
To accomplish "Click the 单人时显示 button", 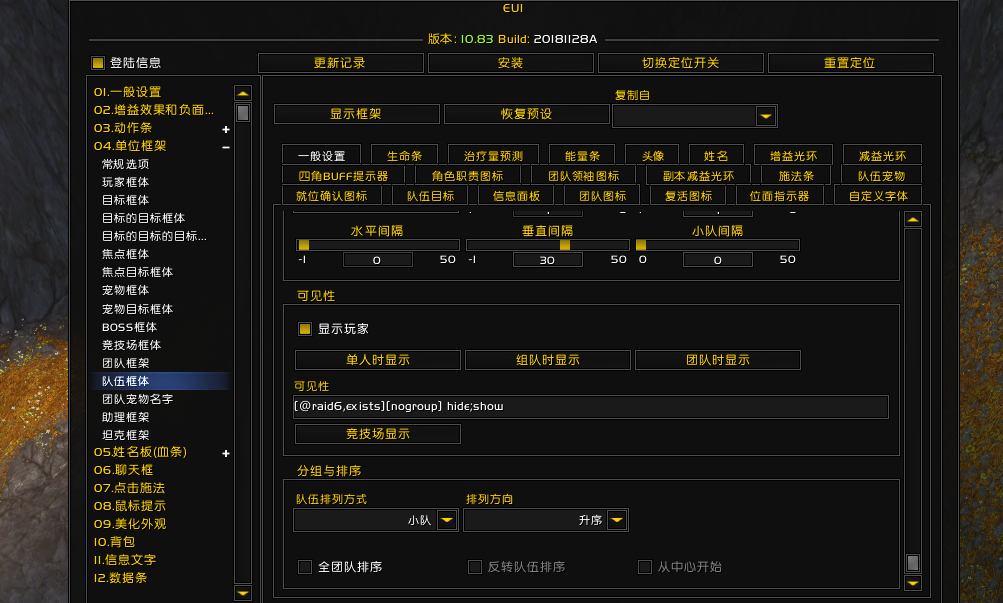I will [x=377, y=360].
